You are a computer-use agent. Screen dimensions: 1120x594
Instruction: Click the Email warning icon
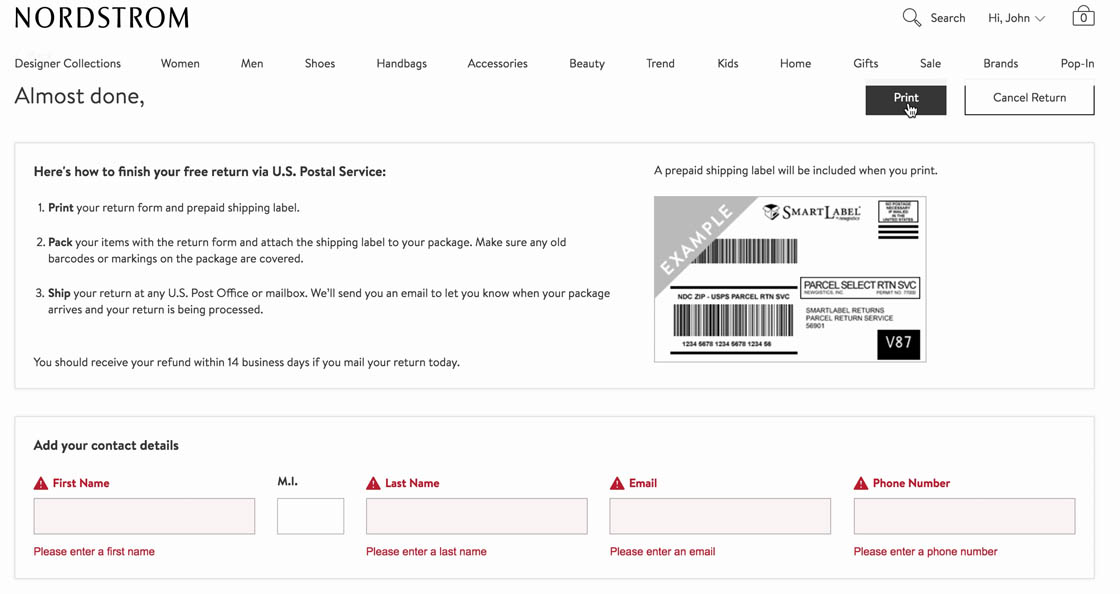(617, 484)
